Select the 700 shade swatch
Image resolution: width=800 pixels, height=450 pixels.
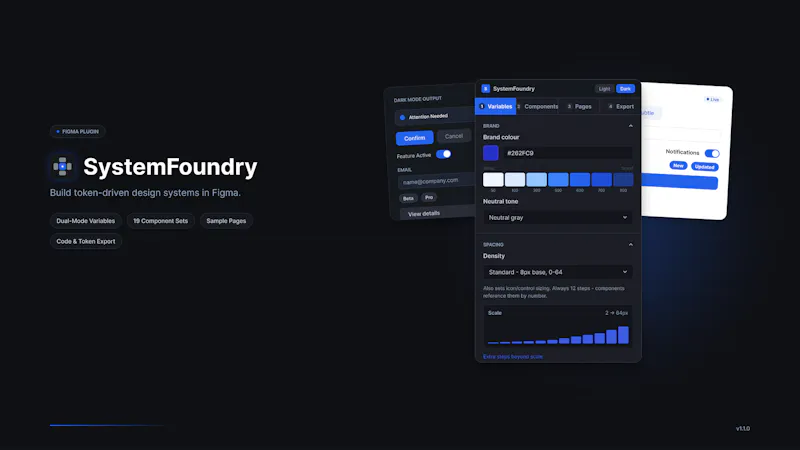pyautogui.click(x=602, y=180)
